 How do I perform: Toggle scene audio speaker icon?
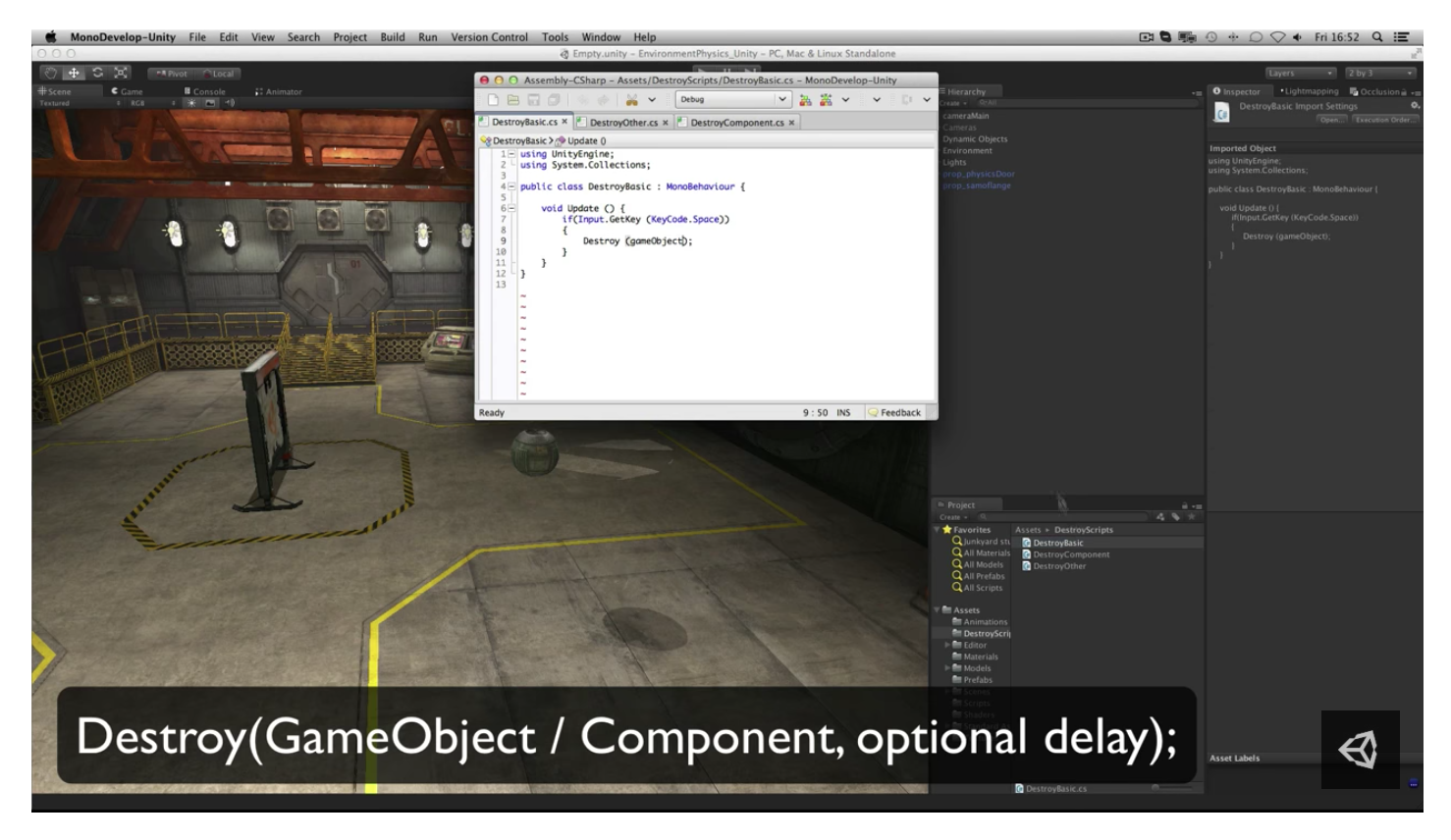[x=230, y=102]
